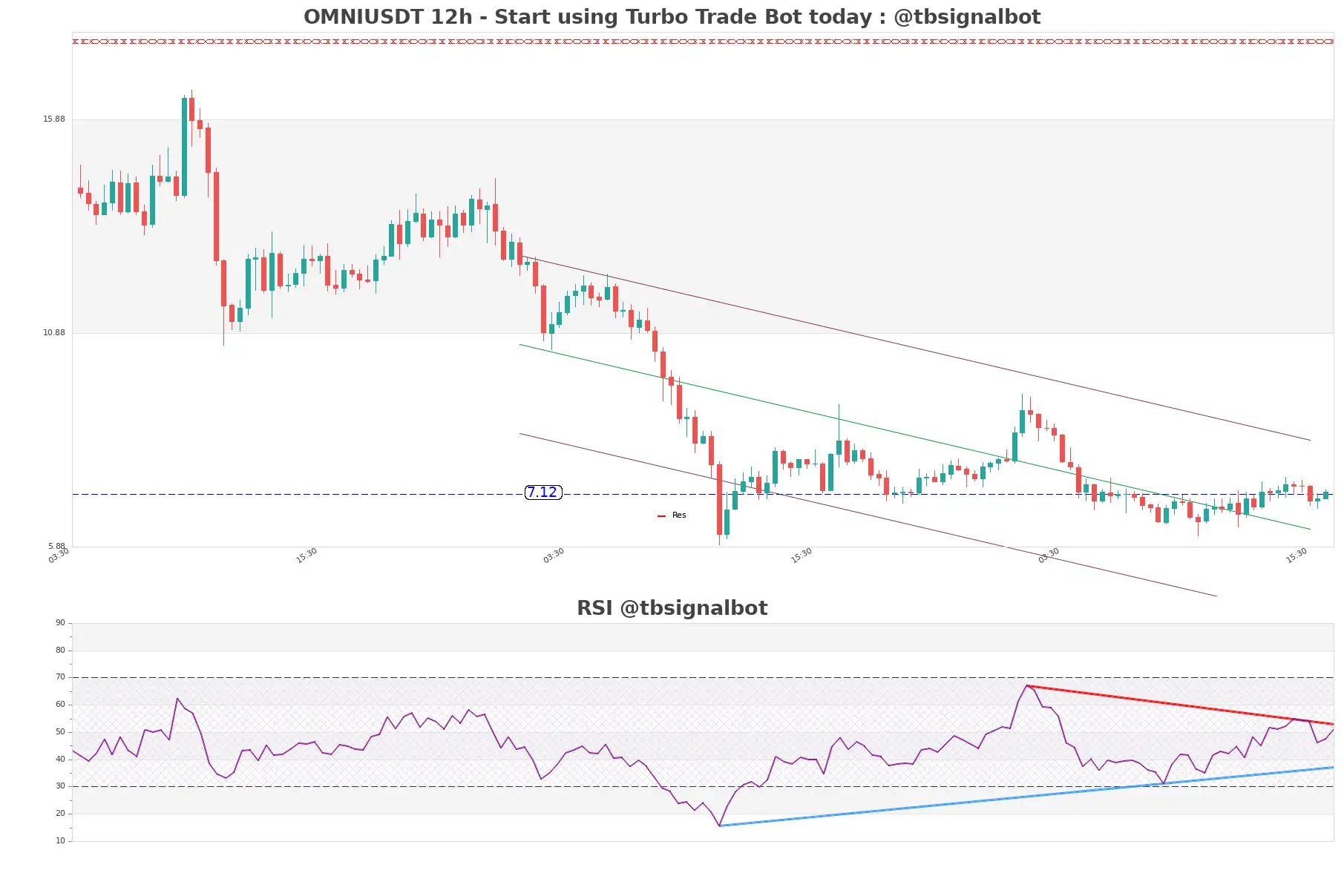Click the RSI 50 axis label
1344x896 pixels.
(x=60, y=732)
